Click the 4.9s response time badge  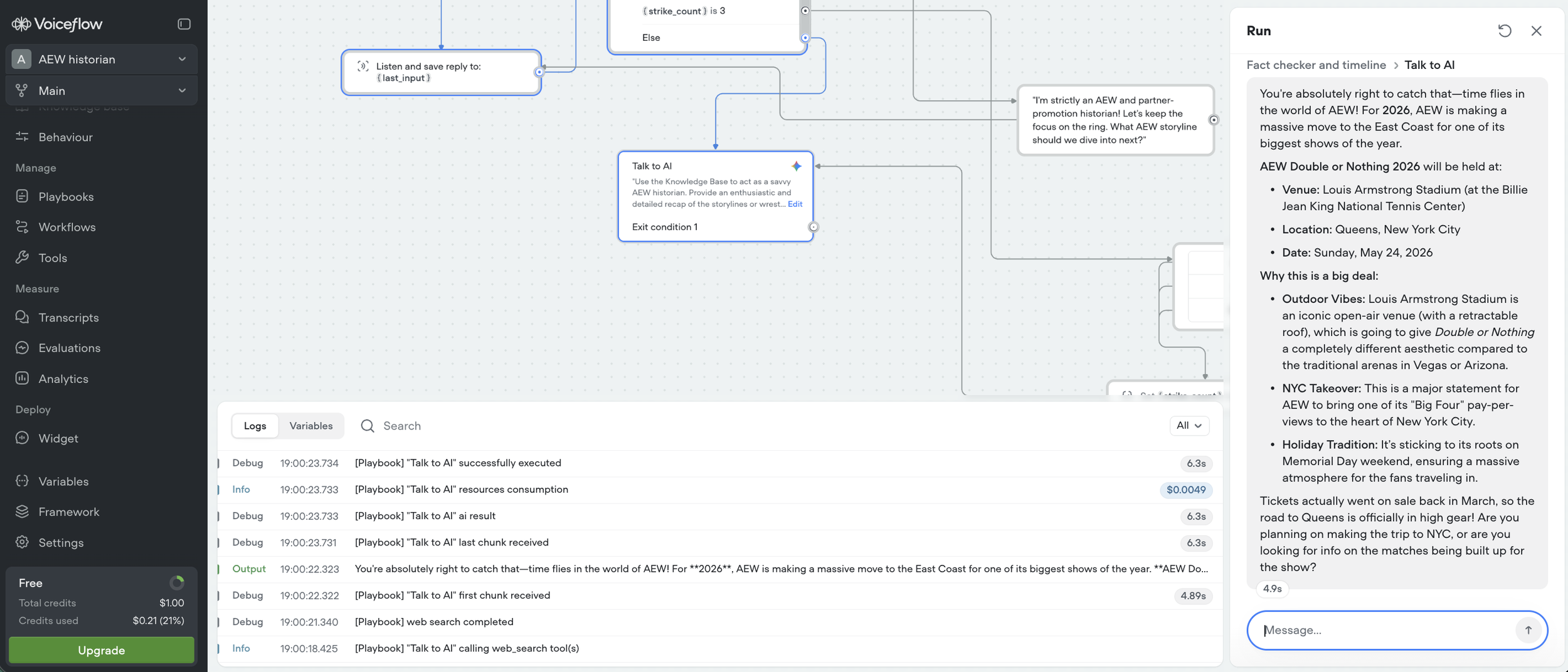1272,589
